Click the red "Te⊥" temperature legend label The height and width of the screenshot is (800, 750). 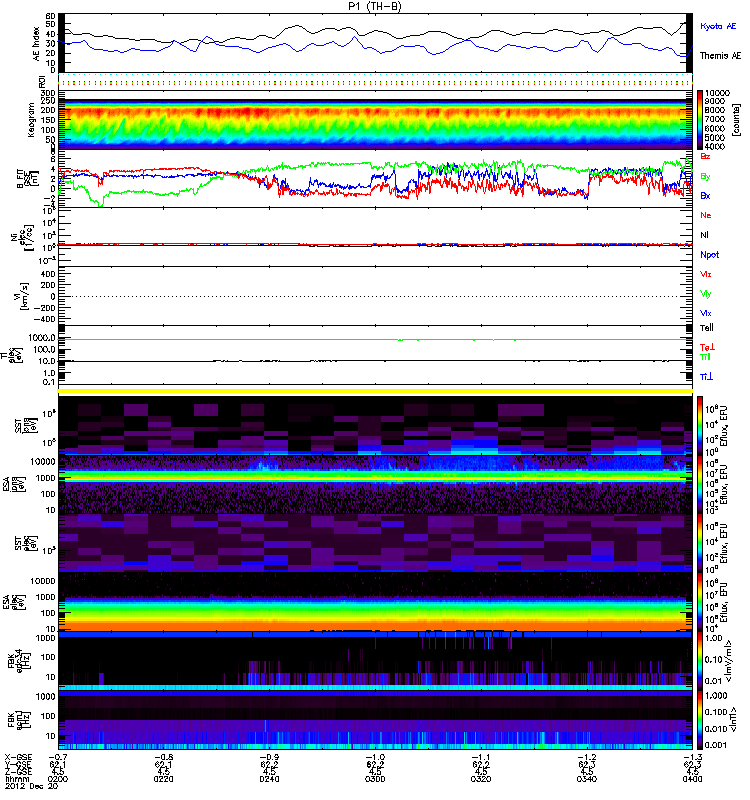[x=707, y=347]
